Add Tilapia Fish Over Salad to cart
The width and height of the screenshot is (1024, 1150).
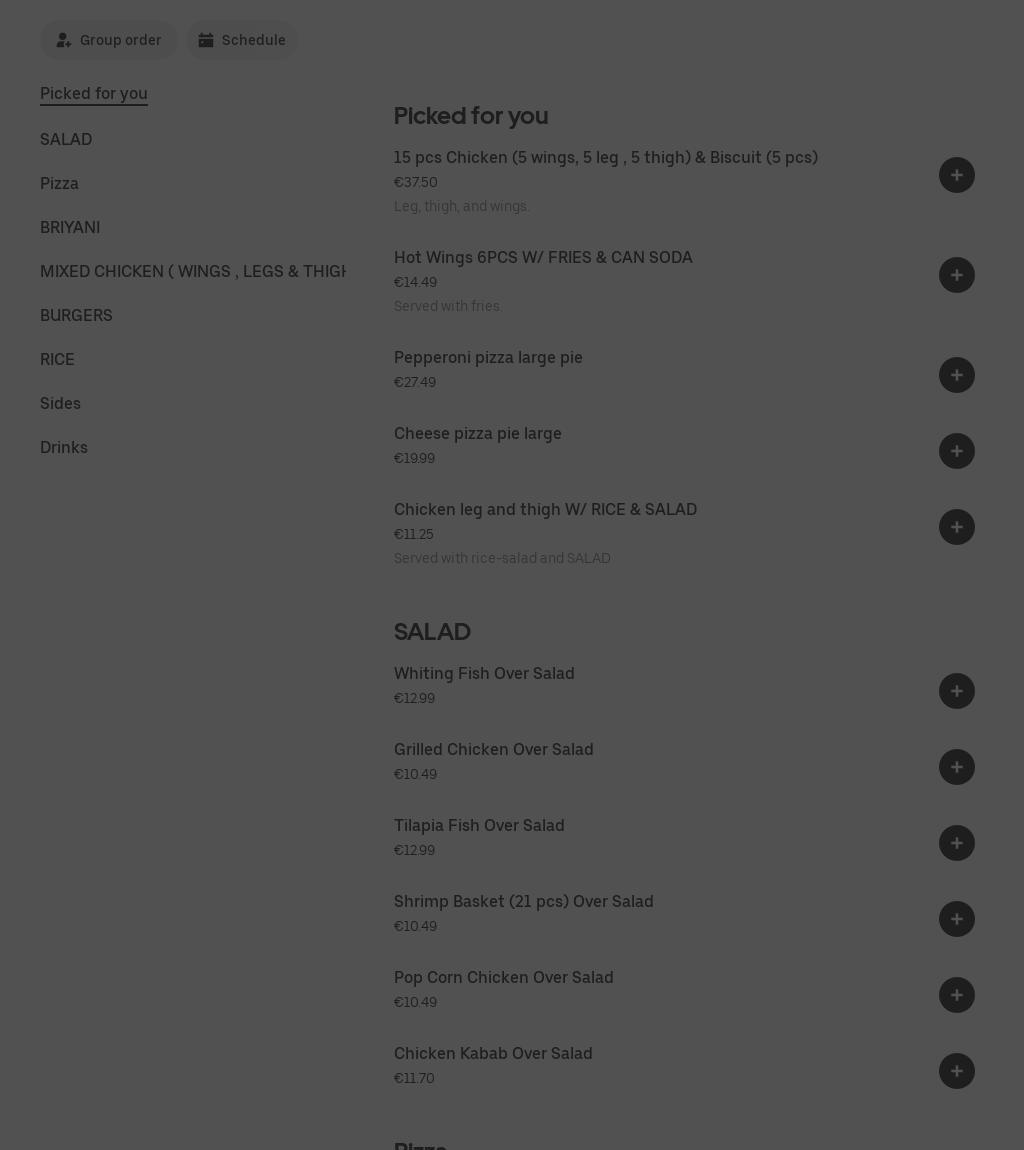click(x=956, y=843)
